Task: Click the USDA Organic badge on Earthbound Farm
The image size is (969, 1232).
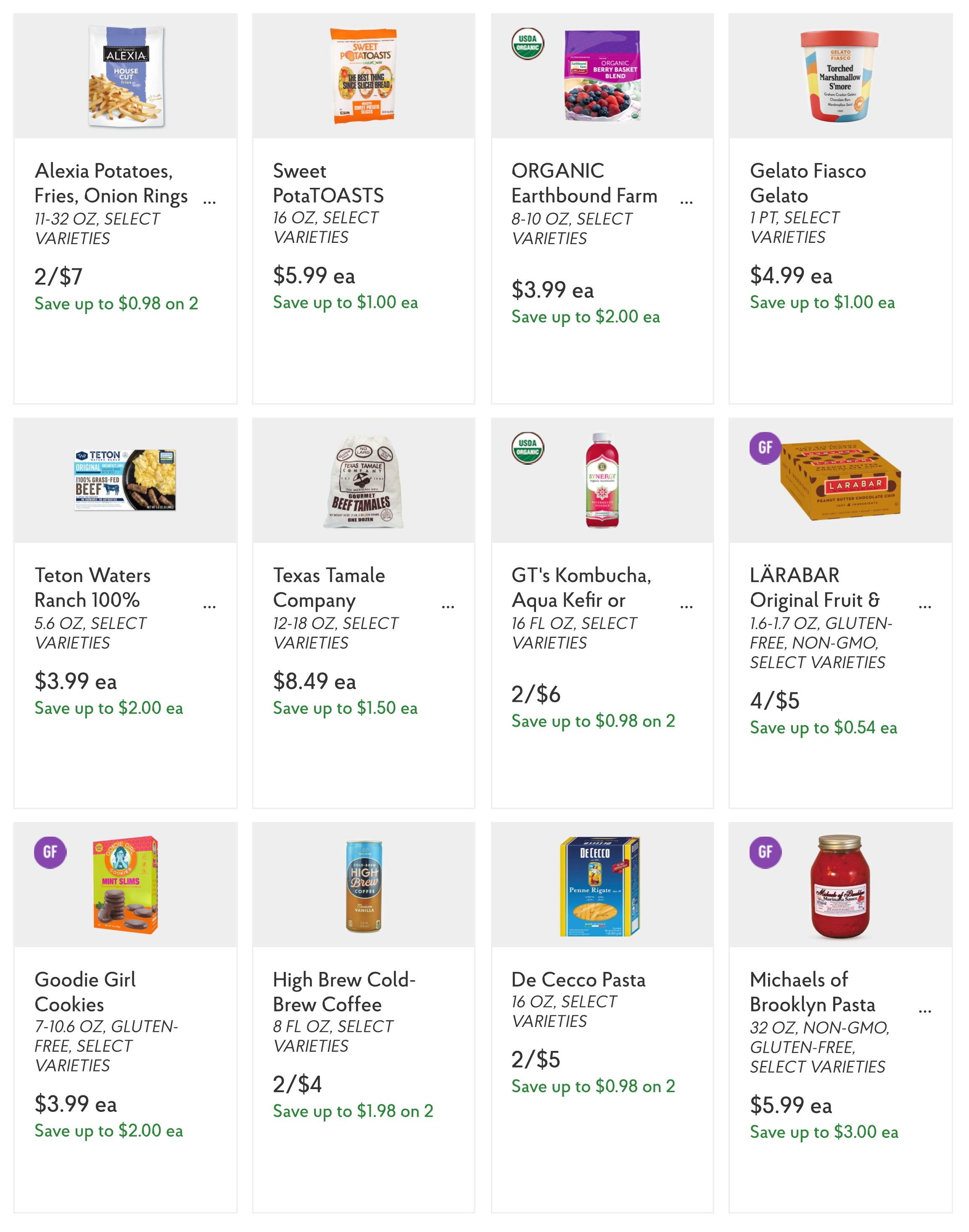Action: [528, 44]
